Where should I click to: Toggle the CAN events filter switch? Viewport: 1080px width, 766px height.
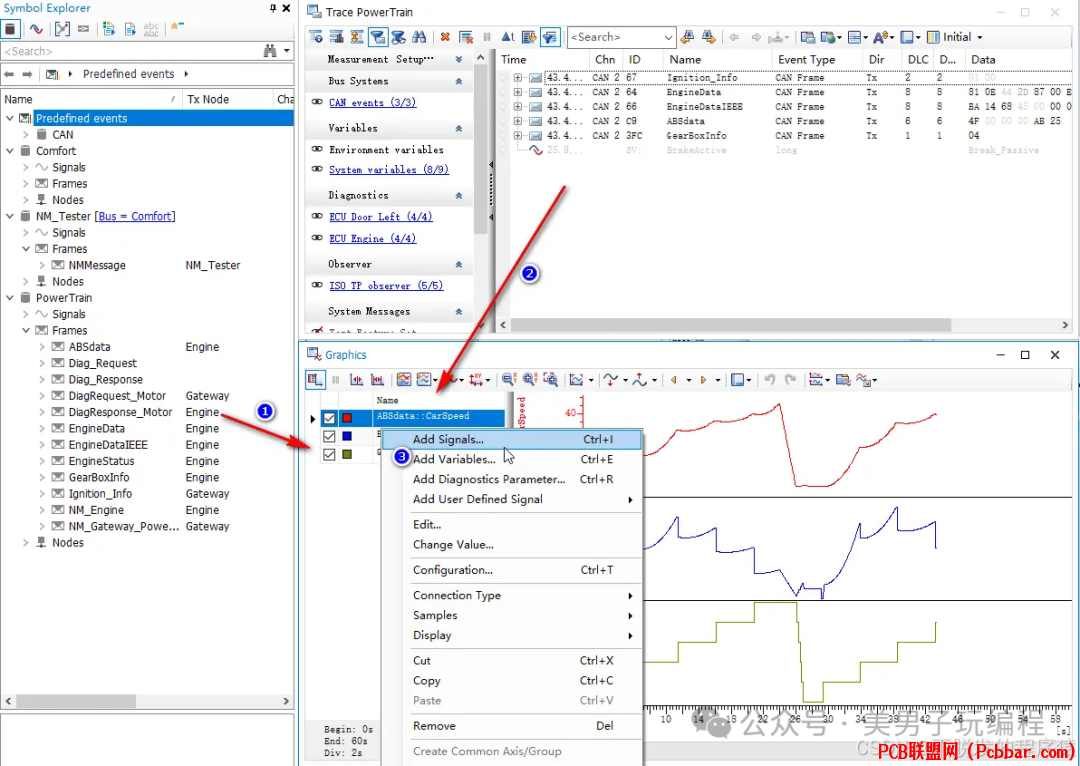pos(317,102)
